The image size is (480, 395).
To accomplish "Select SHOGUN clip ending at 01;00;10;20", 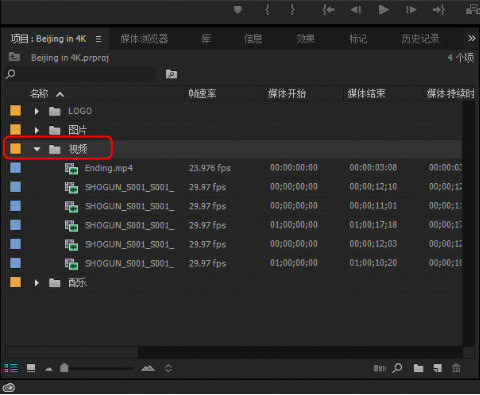I will (129, 264).
